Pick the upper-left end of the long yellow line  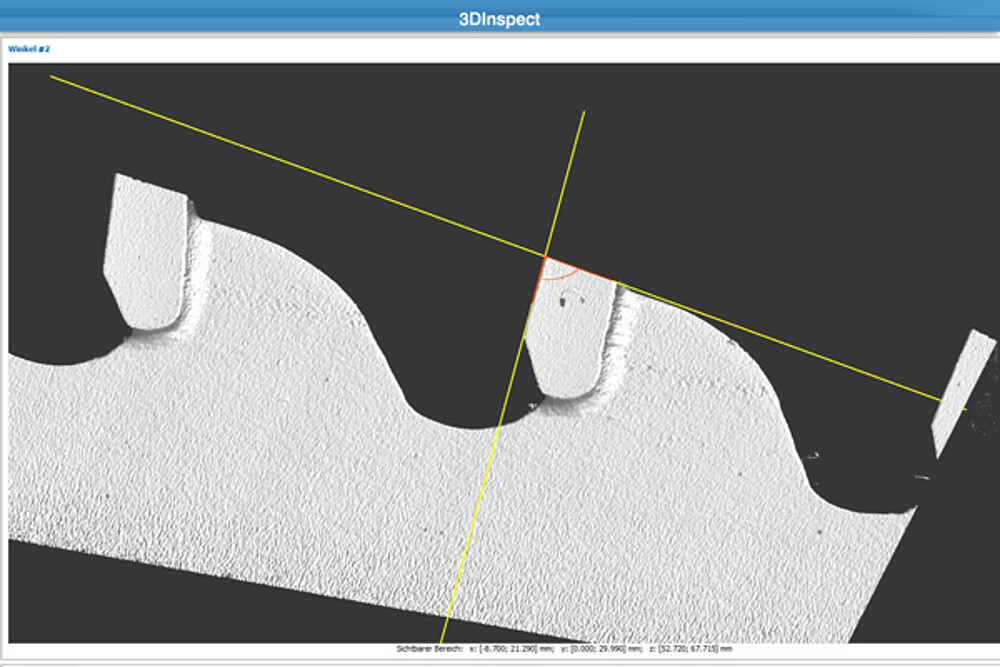[x=51, y=76]
